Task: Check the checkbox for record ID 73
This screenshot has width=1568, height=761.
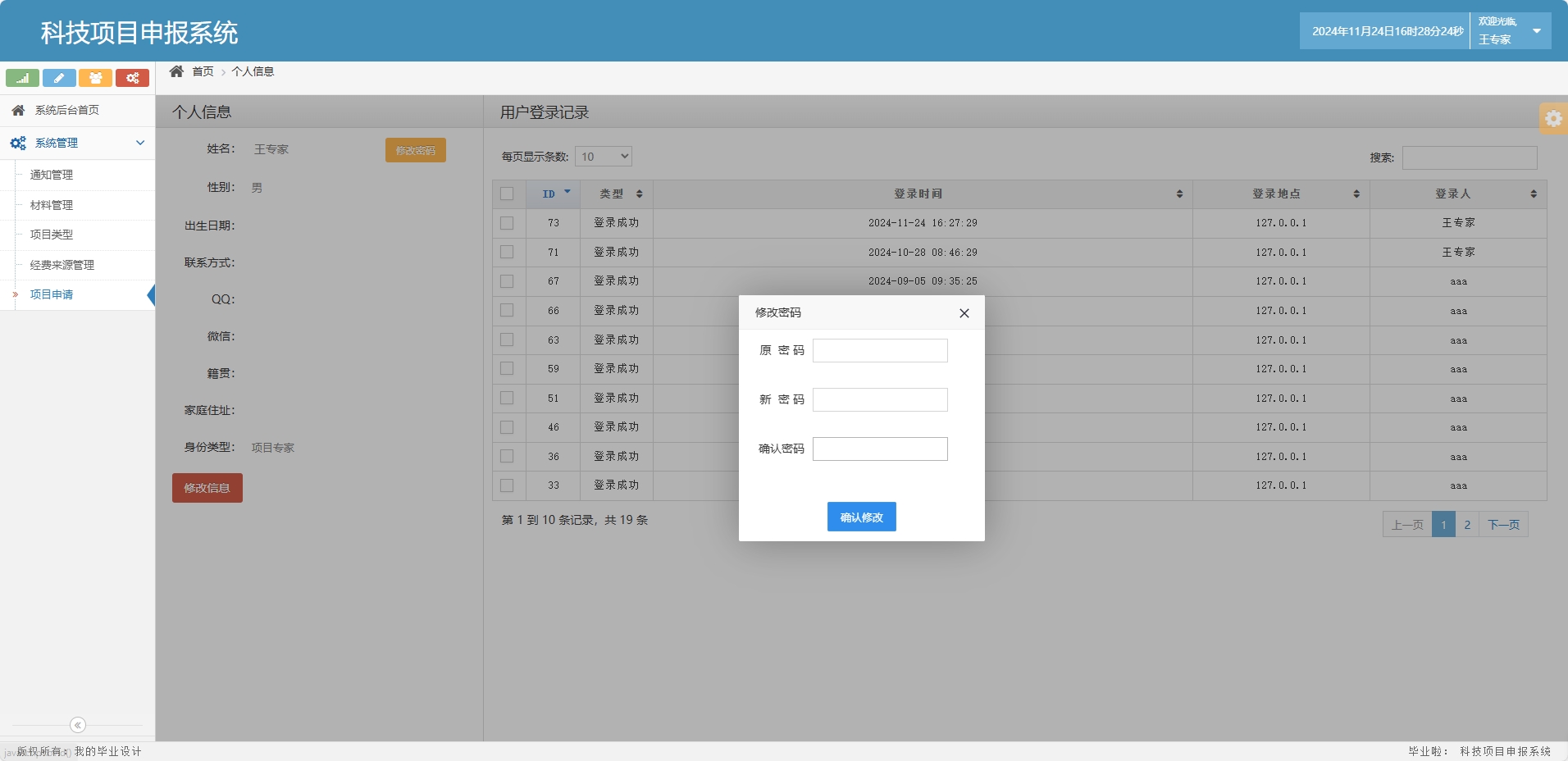Action: point(506,222)
